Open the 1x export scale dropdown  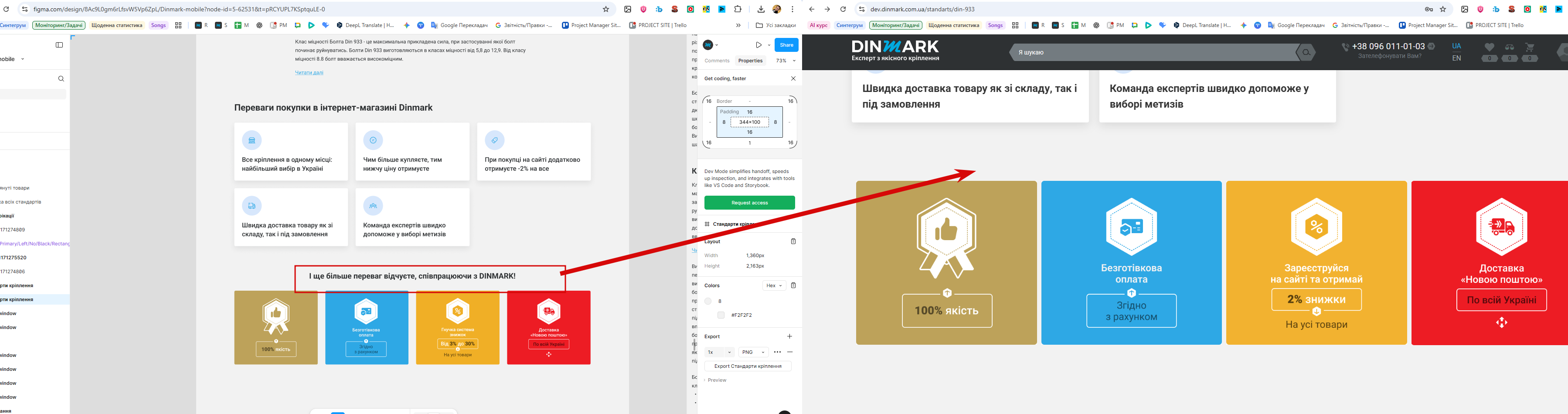tap(719, 352)
